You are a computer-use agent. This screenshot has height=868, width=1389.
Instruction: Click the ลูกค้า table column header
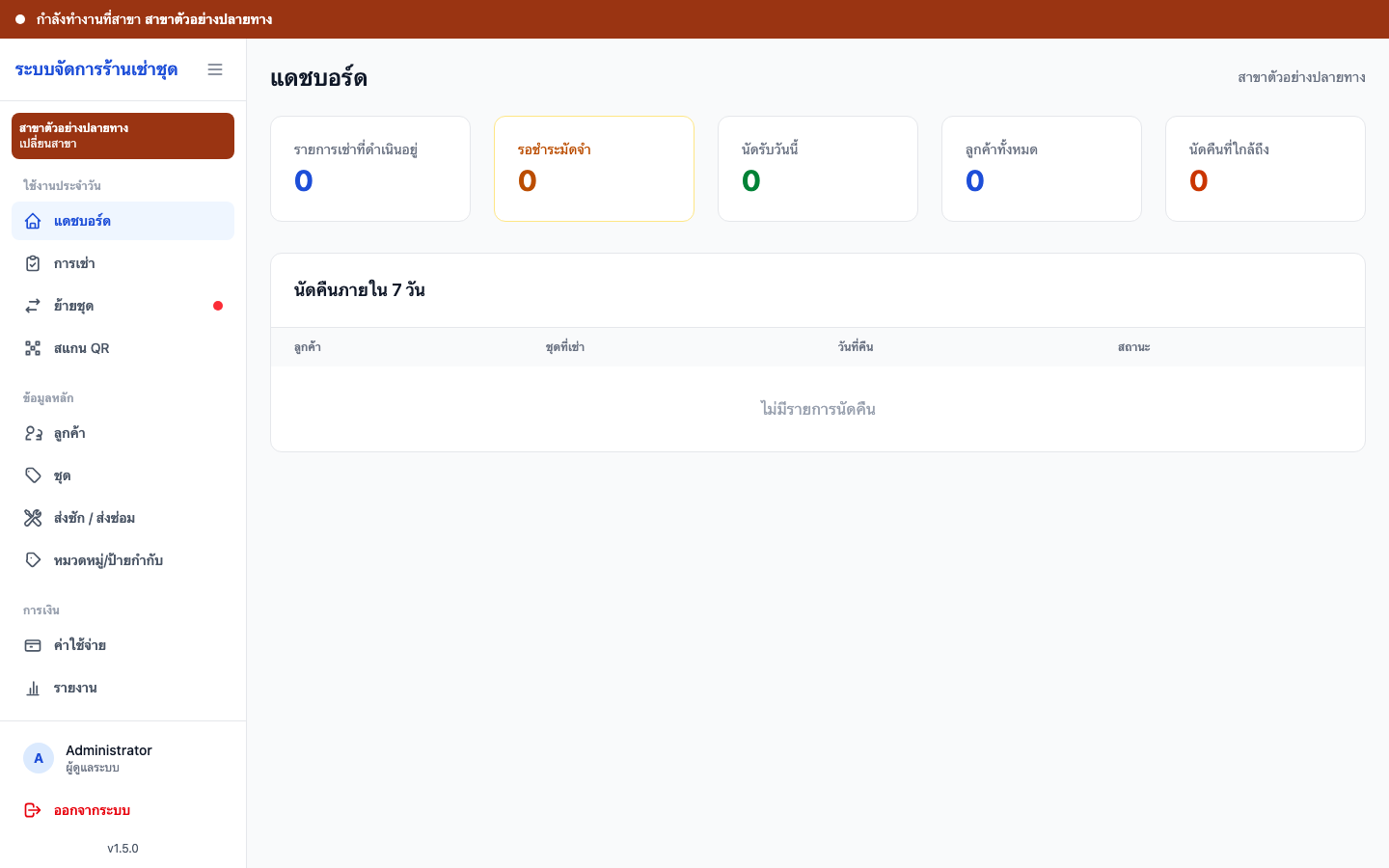tap(308, 347)
